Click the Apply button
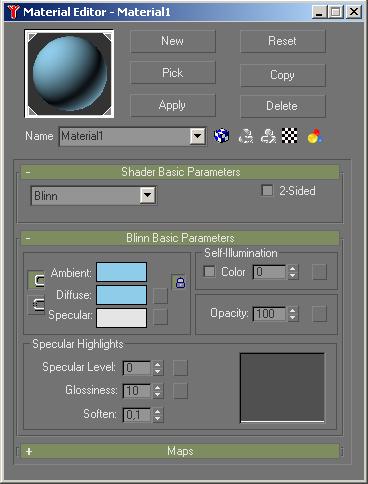Image resolution: width=368 pixels, height=484 pixels. pos(173,105)
